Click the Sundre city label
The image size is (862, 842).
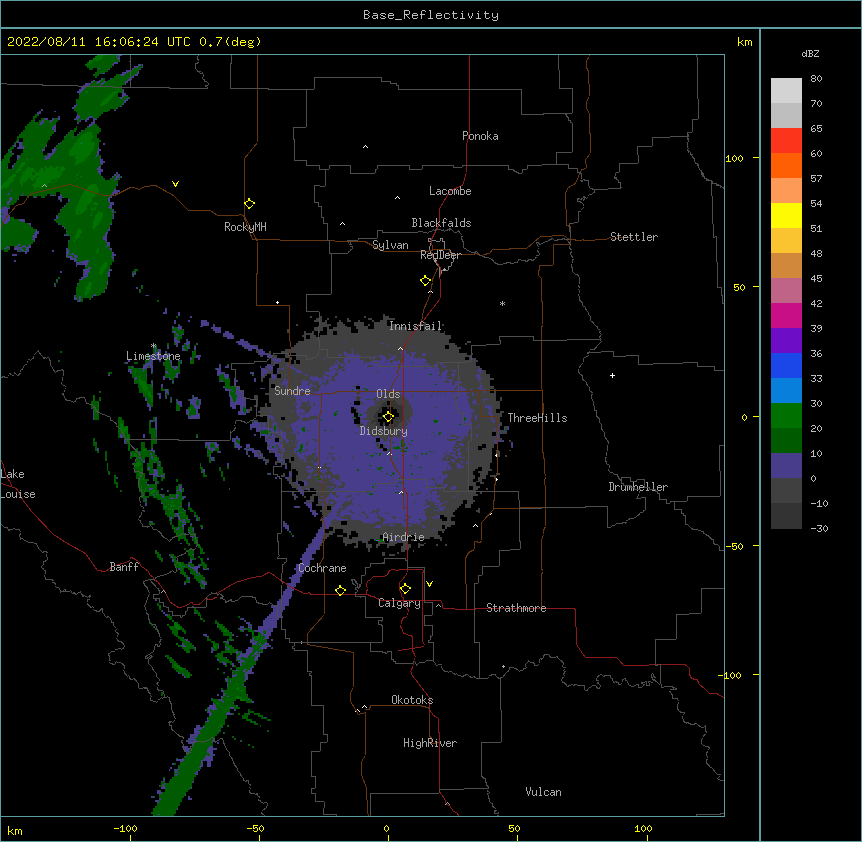[292, 391]
